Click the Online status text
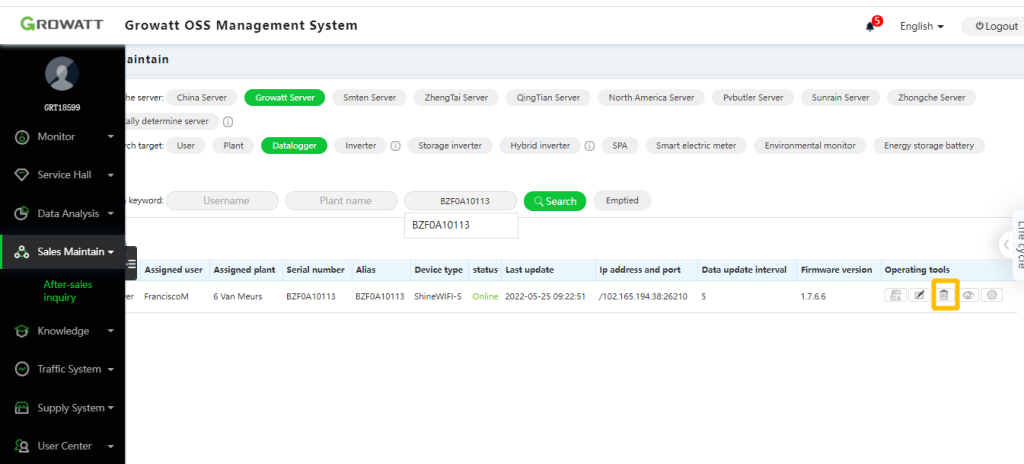 [x=485, y=297]
